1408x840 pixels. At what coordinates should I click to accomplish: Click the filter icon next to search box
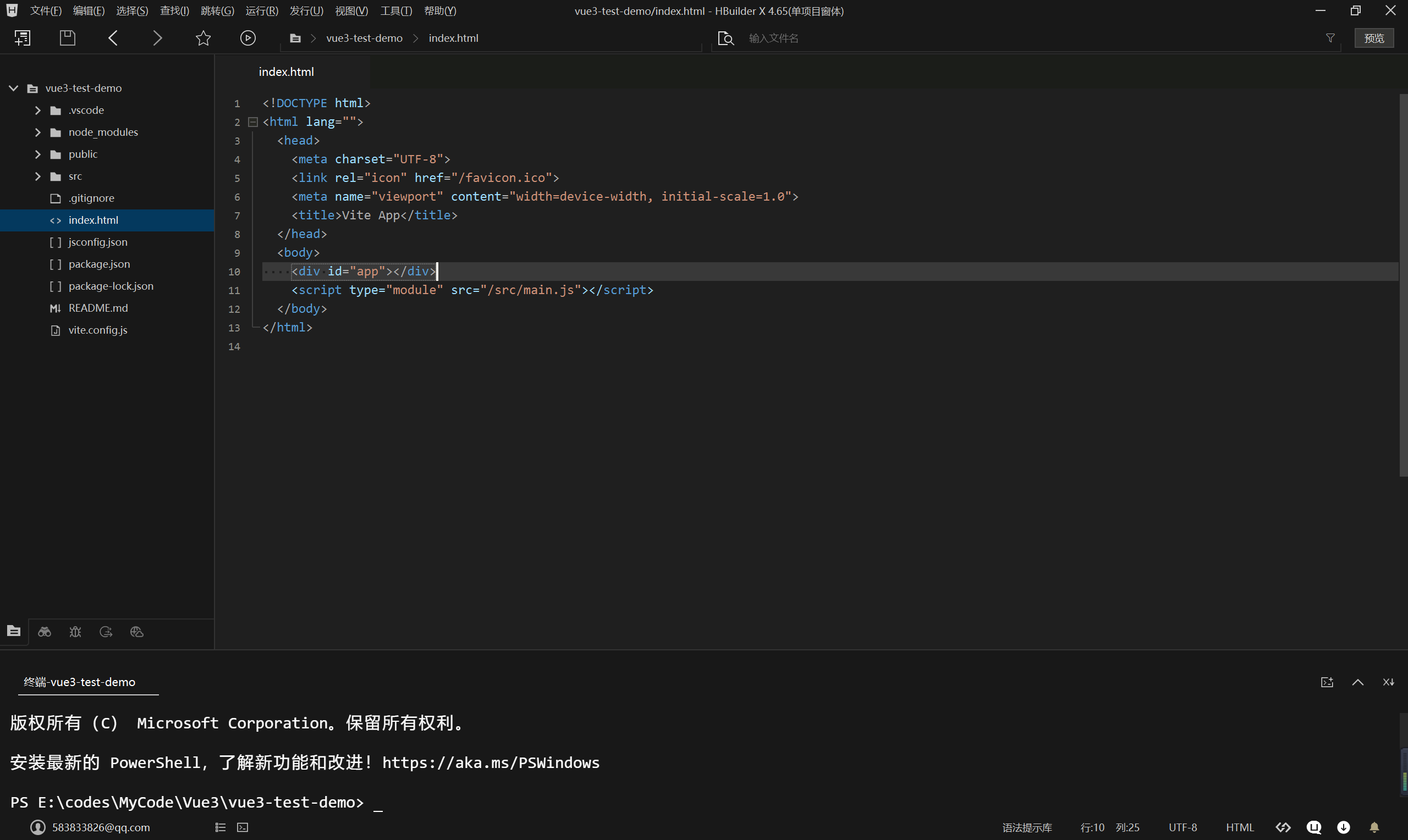(x=1330, y=38)
